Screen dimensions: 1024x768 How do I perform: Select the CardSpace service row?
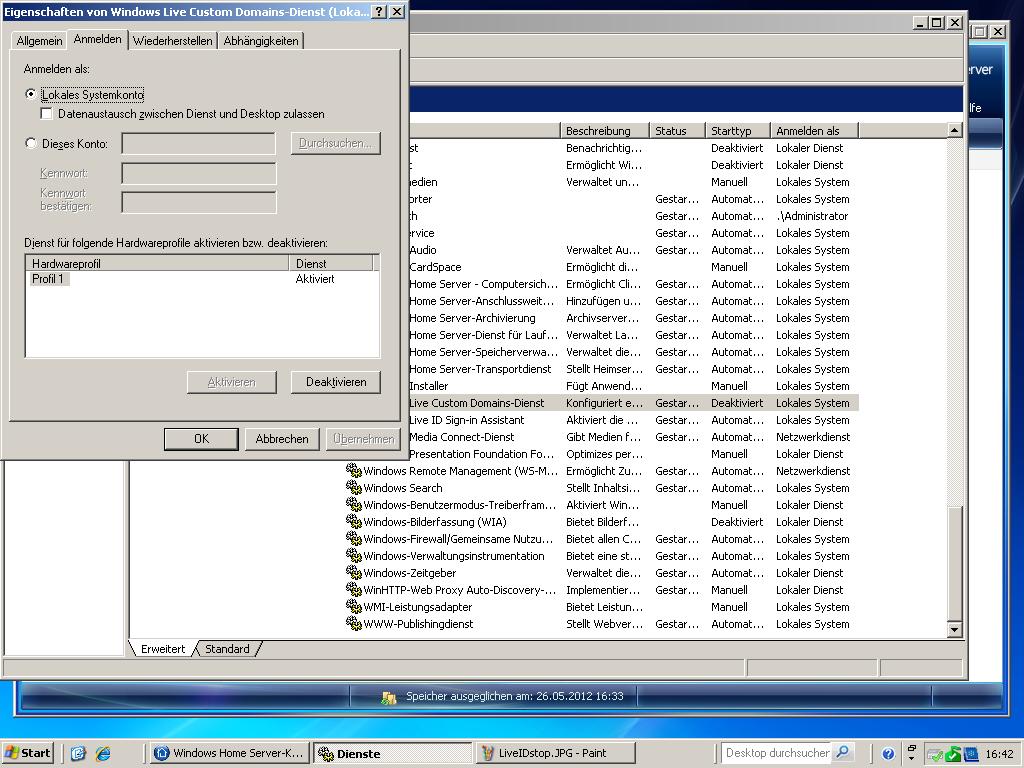click(633, 267)
